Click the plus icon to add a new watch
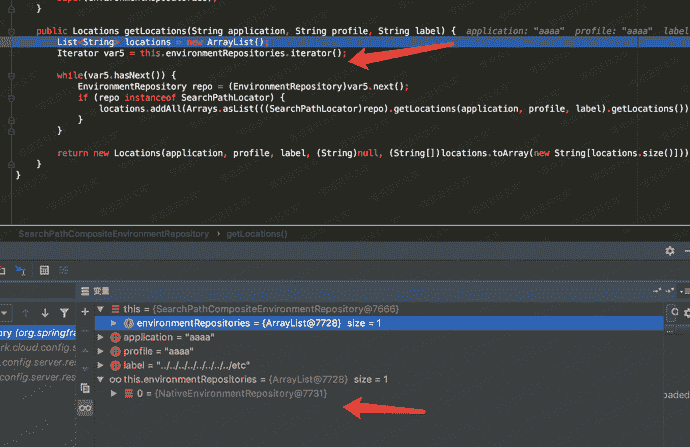Screen dimensions: 690x447 tap(87, 310)
